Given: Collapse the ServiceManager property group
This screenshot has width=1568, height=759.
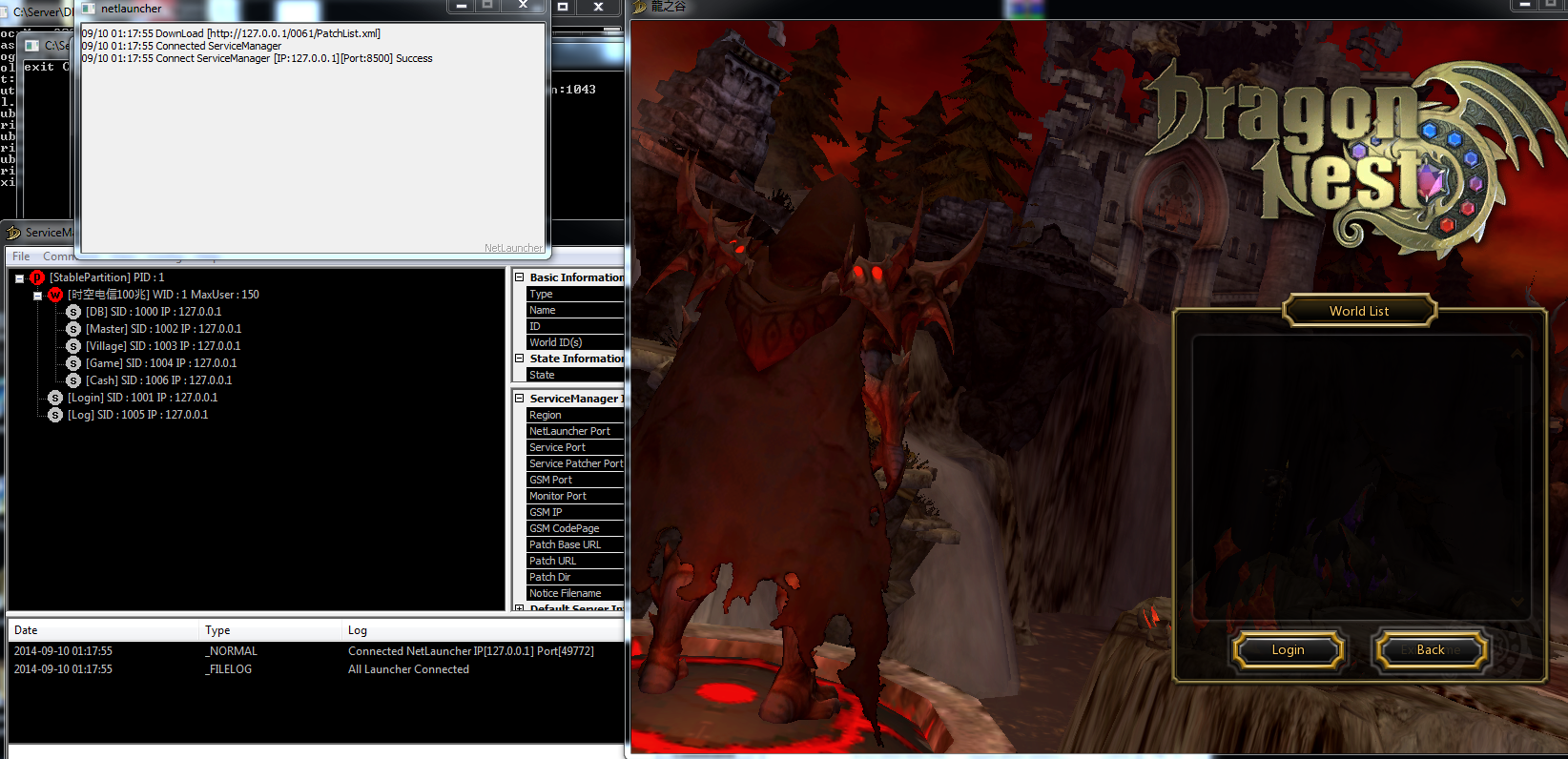Looking at the screenshot, I should tap(520, 399).
